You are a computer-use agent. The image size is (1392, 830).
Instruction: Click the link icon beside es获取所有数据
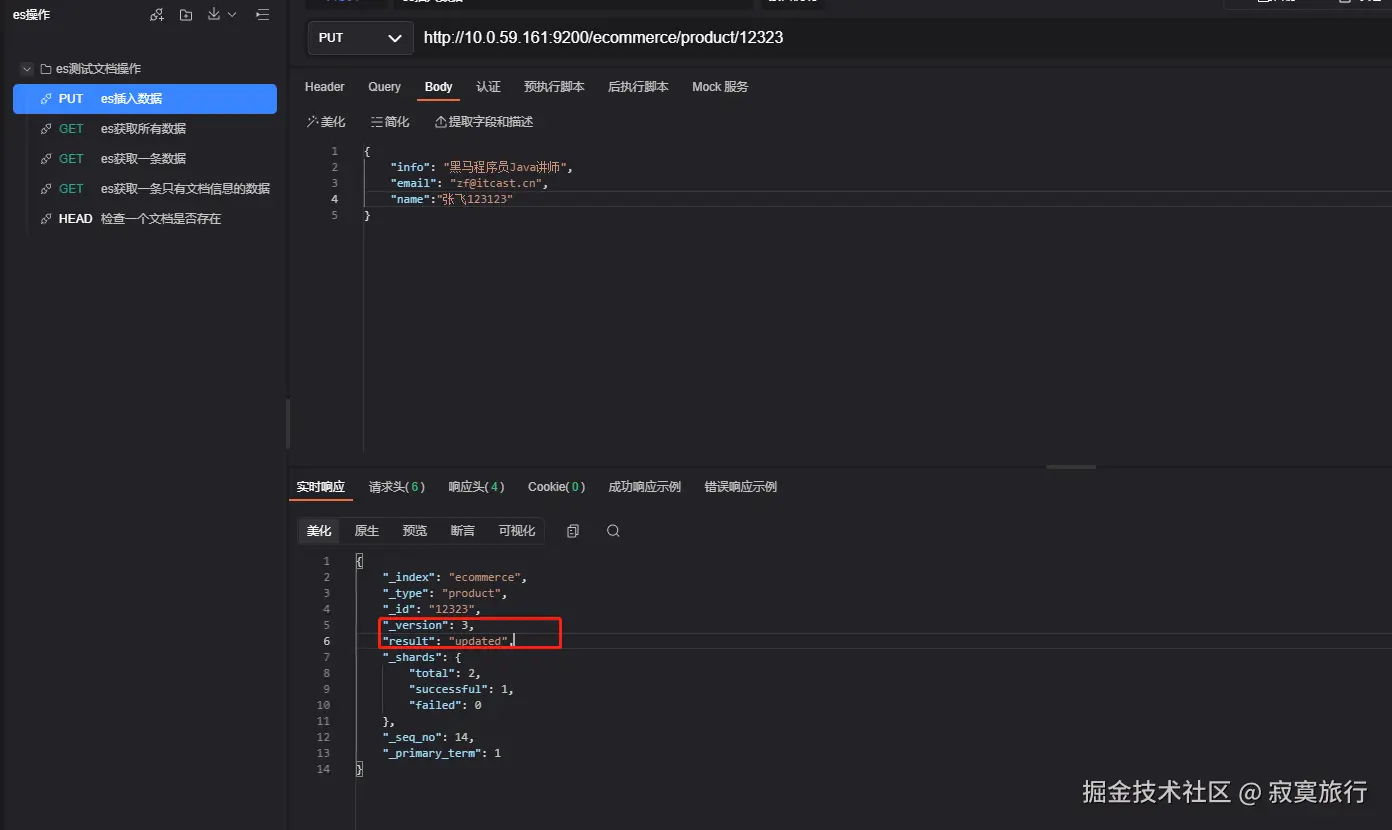(x=46, y=129)
